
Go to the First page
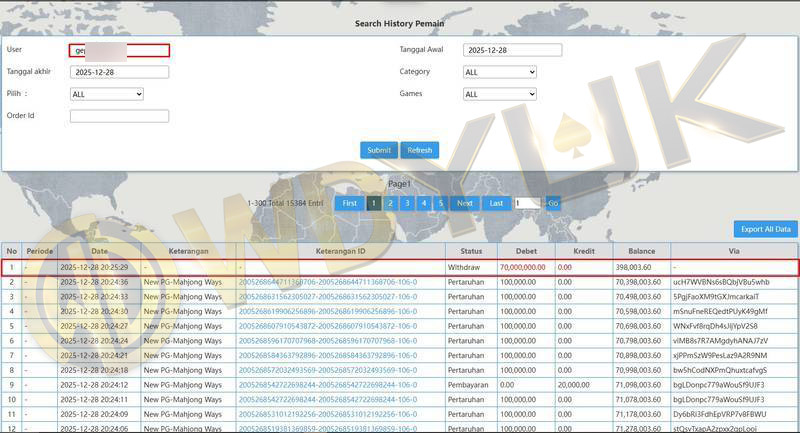pos(349,203)
